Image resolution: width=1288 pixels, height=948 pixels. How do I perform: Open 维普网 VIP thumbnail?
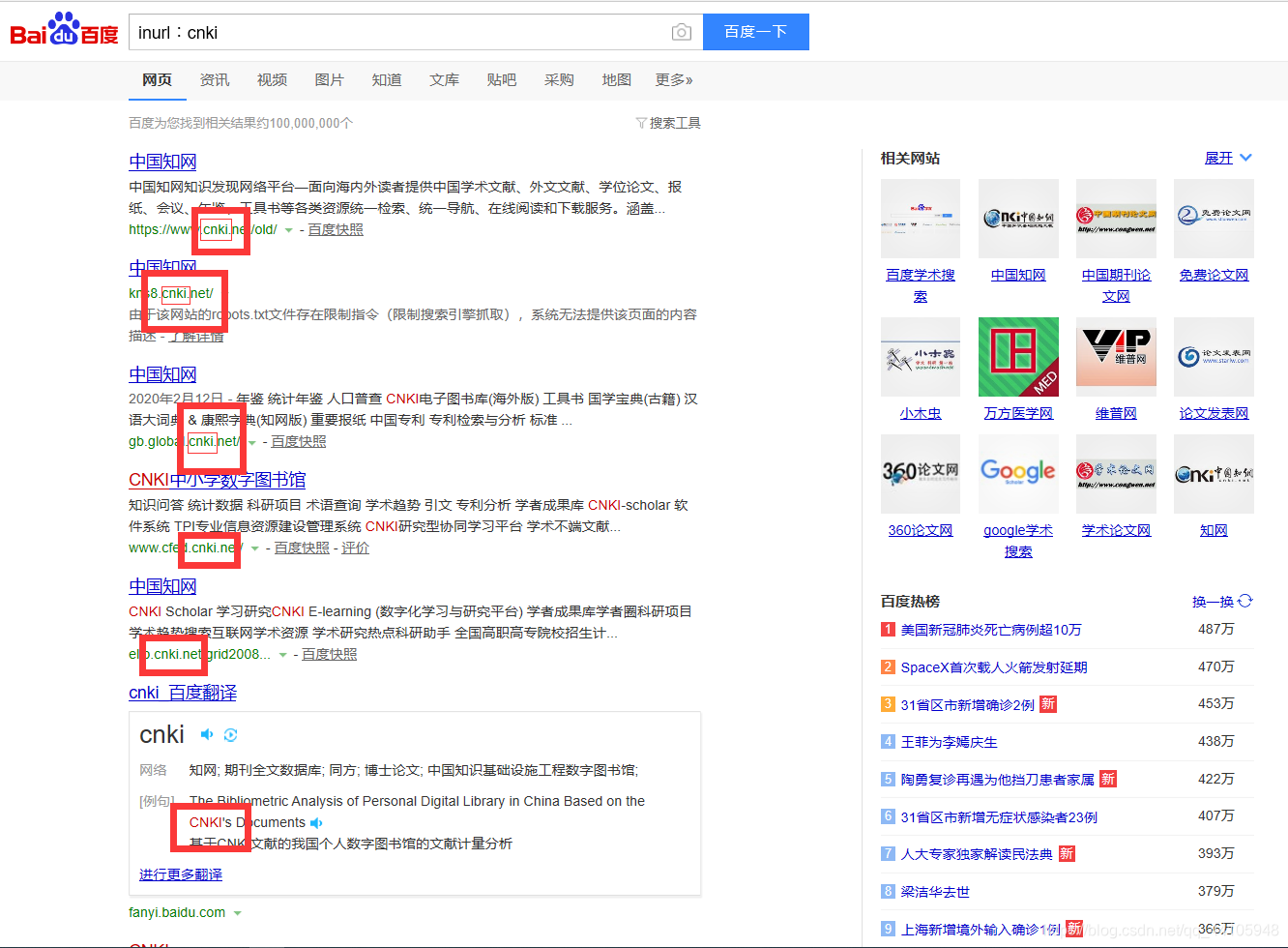pos(1116,357)
